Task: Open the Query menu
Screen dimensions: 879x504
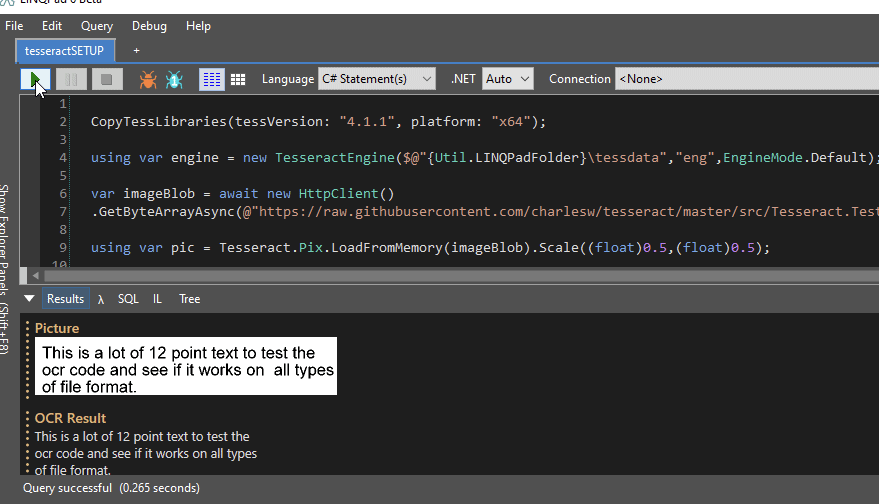Action: click(x=97, y=26)
